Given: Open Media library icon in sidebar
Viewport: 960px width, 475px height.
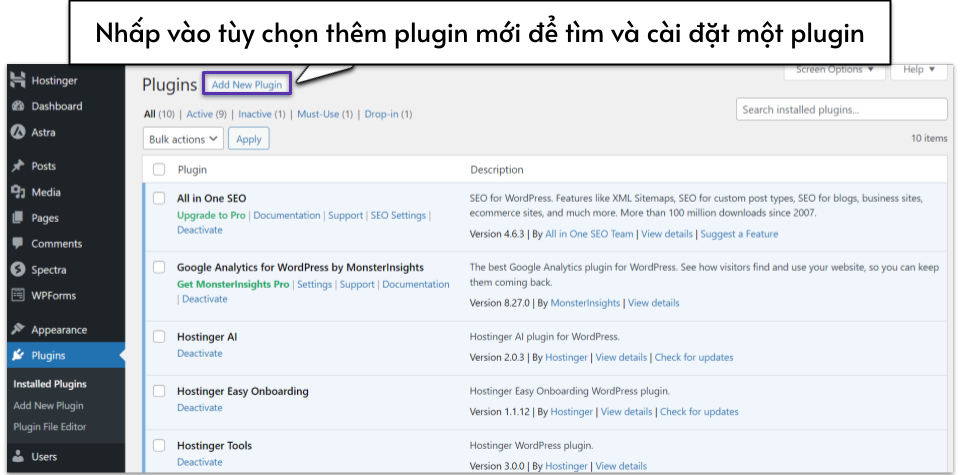Looking at the screenshot, I should tap(17, 192).
